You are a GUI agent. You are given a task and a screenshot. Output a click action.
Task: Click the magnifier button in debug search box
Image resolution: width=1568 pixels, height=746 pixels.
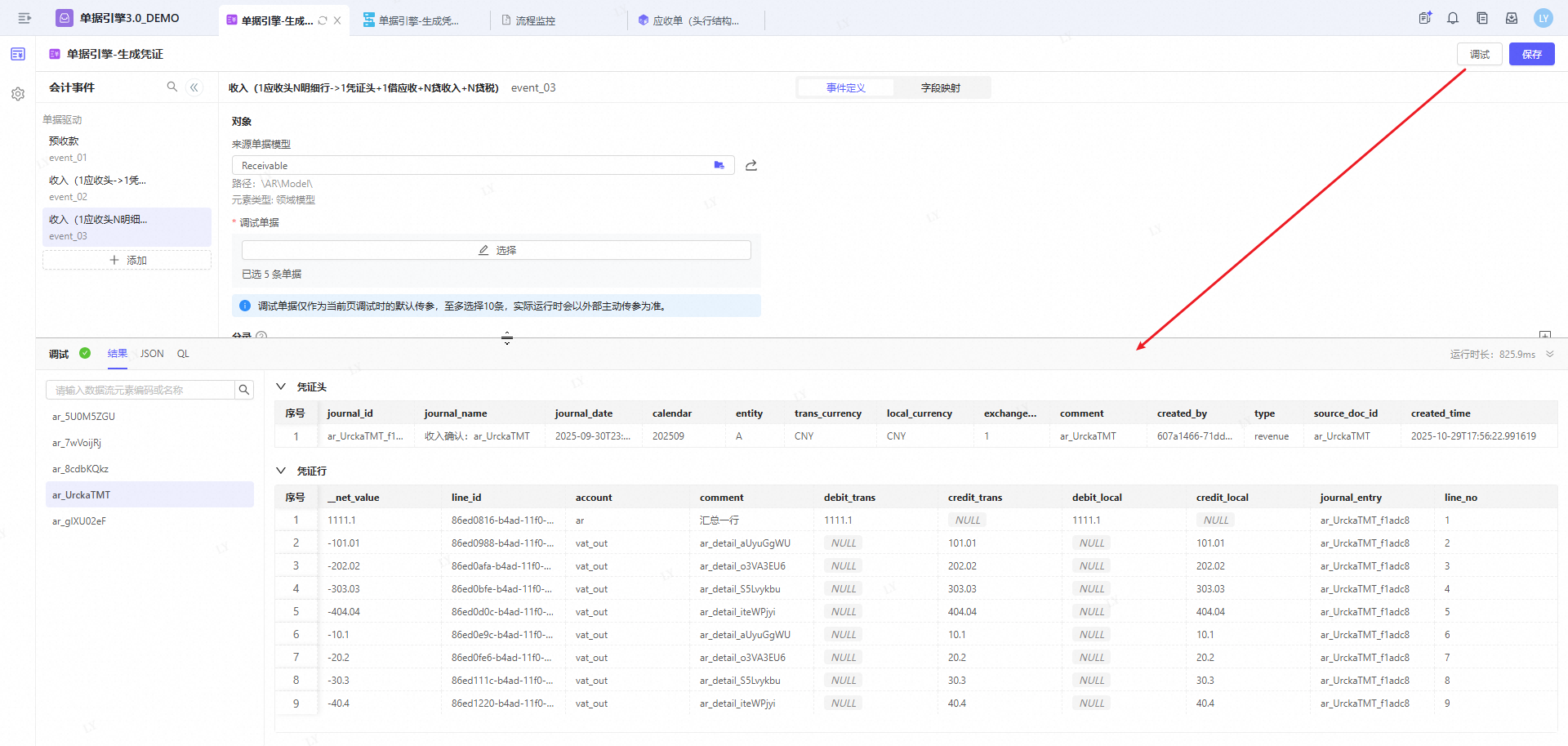point(243,390)
